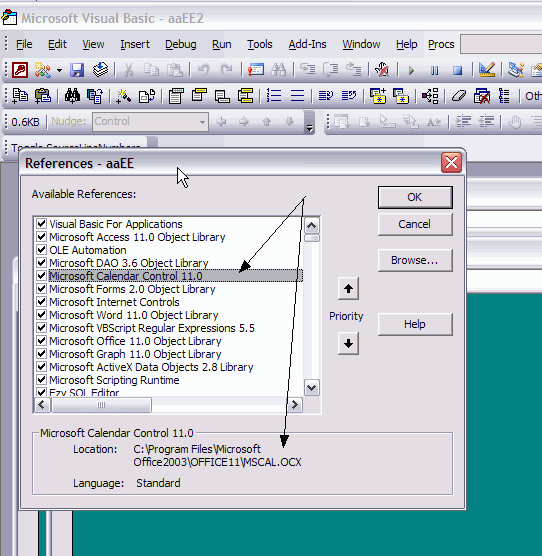Click the Reset stop icon
542x556 pixels.
pyautogui.click(x=458, y=70)
